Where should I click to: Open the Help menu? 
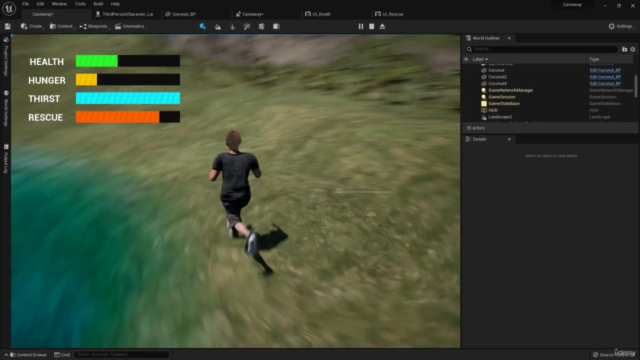coord(116,4)
